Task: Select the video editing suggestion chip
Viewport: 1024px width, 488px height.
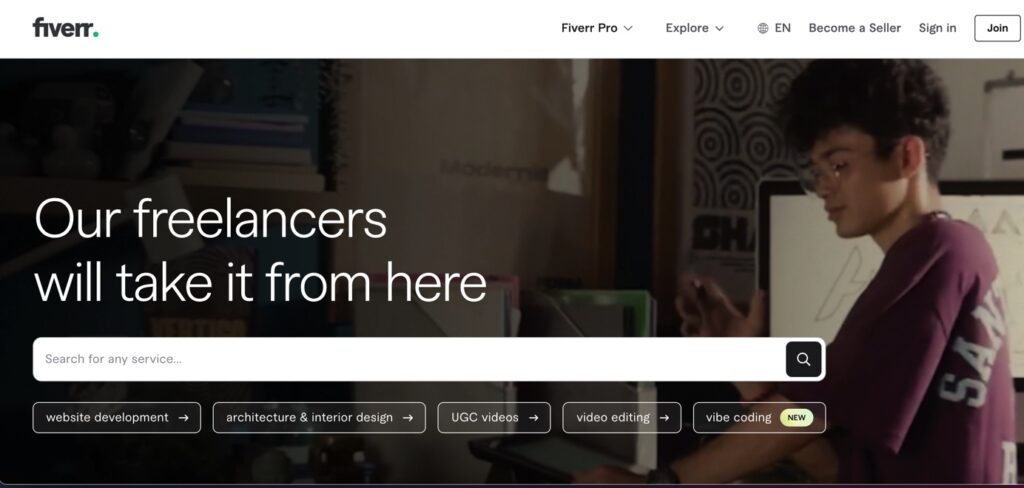Action: [622, 417]
